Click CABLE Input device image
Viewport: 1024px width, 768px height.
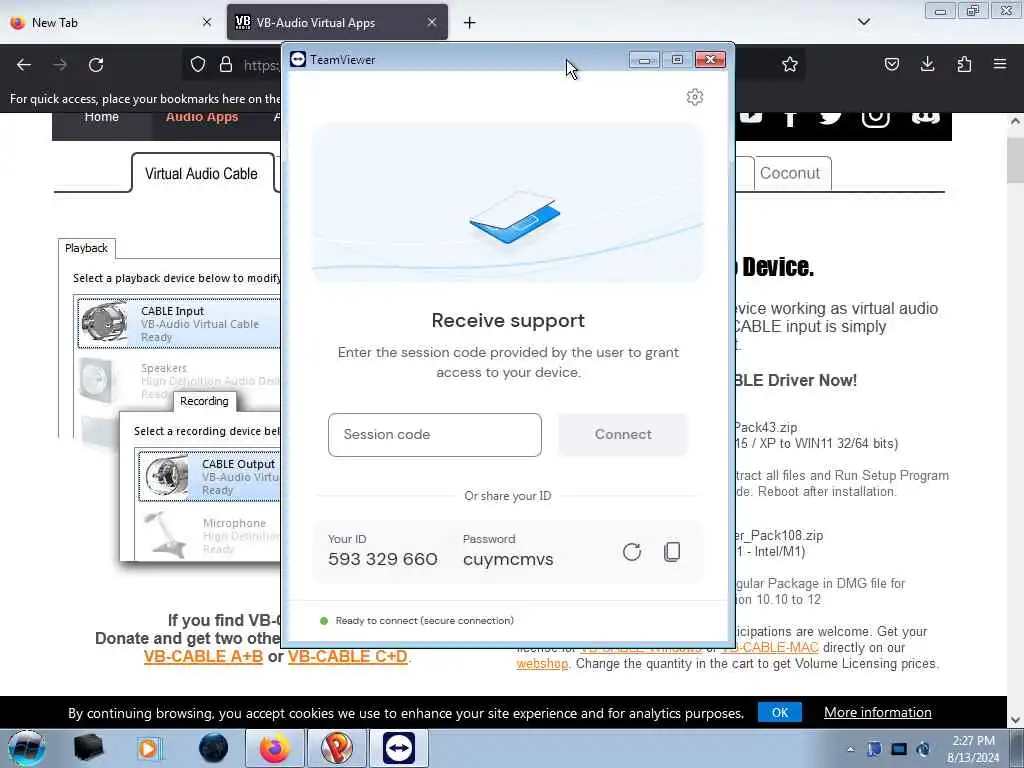point(106,323)
